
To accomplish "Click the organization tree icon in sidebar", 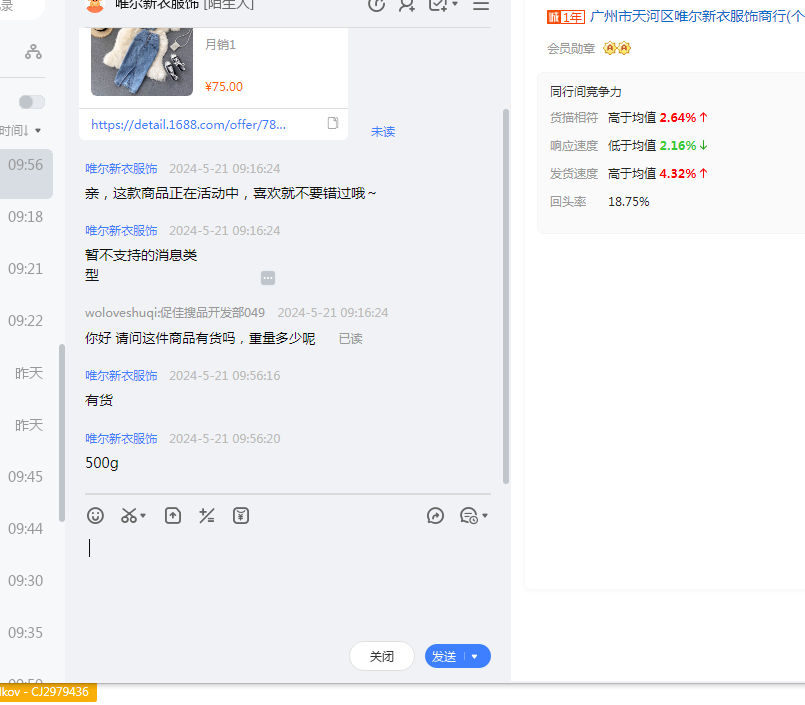I will (33, 52).
